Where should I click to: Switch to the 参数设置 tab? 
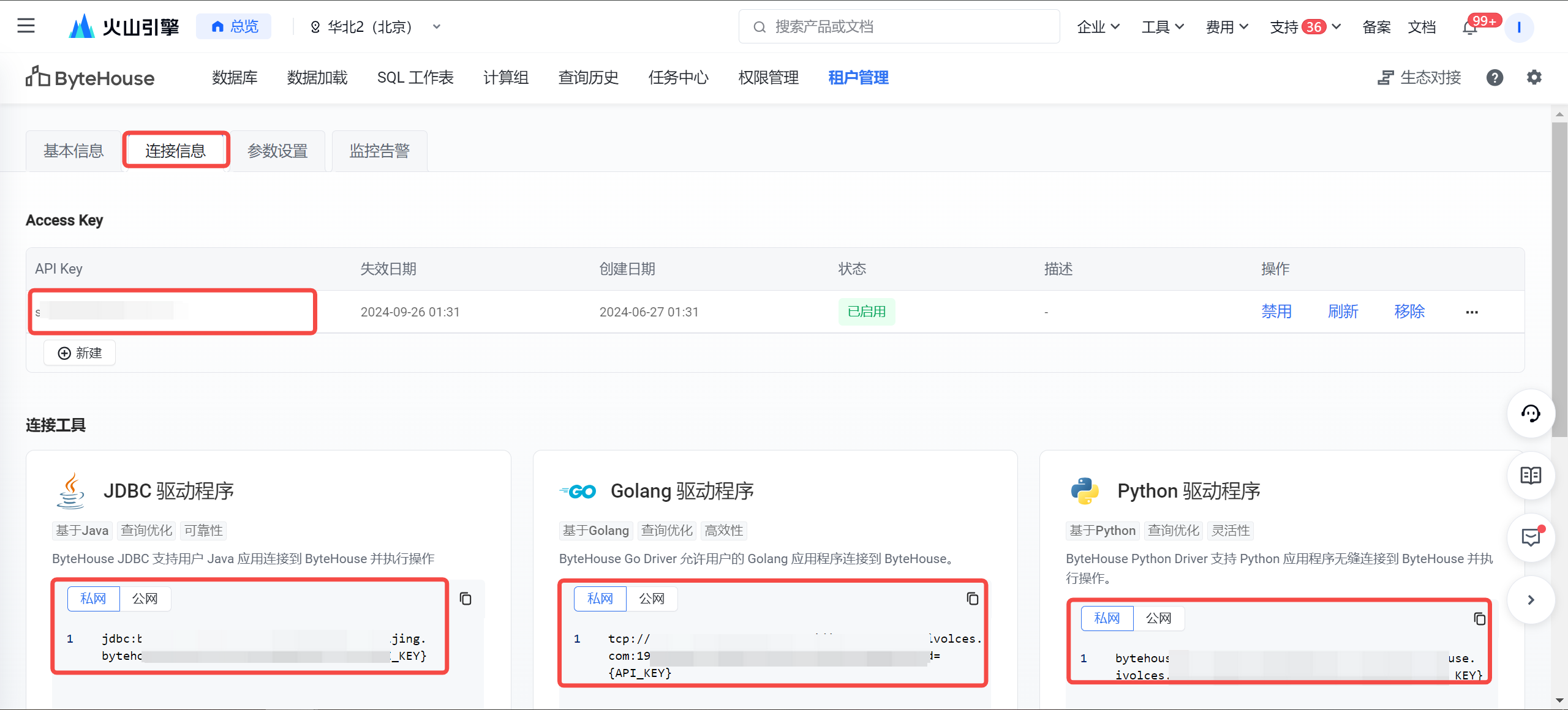[x=277, y=151]
